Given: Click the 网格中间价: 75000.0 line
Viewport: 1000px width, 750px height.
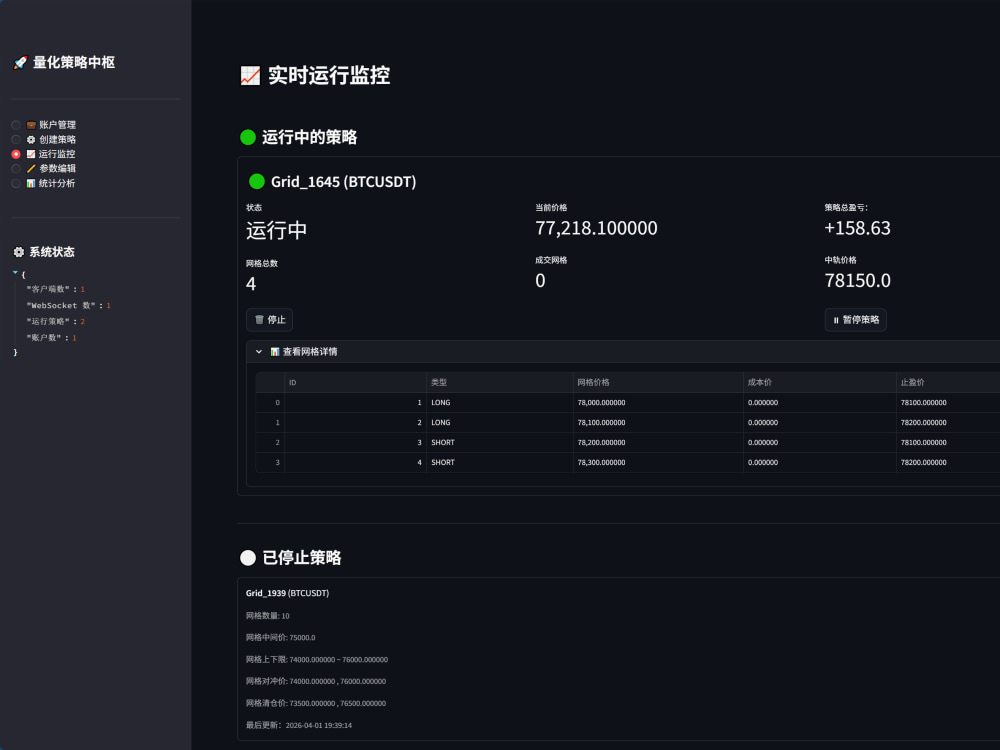Looking at the screenshot, I should [281, 638].
